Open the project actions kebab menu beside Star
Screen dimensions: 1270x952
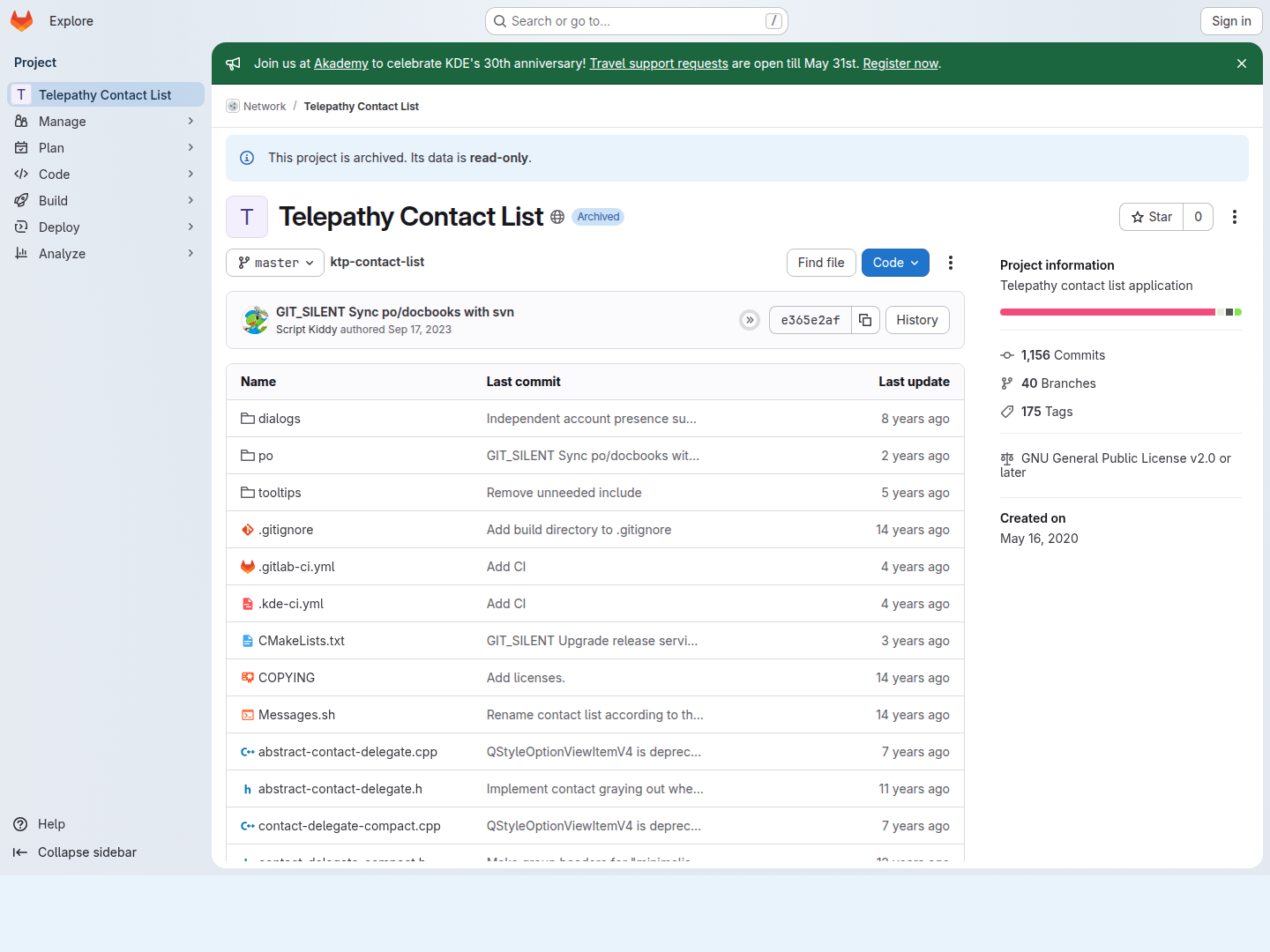1235,217
